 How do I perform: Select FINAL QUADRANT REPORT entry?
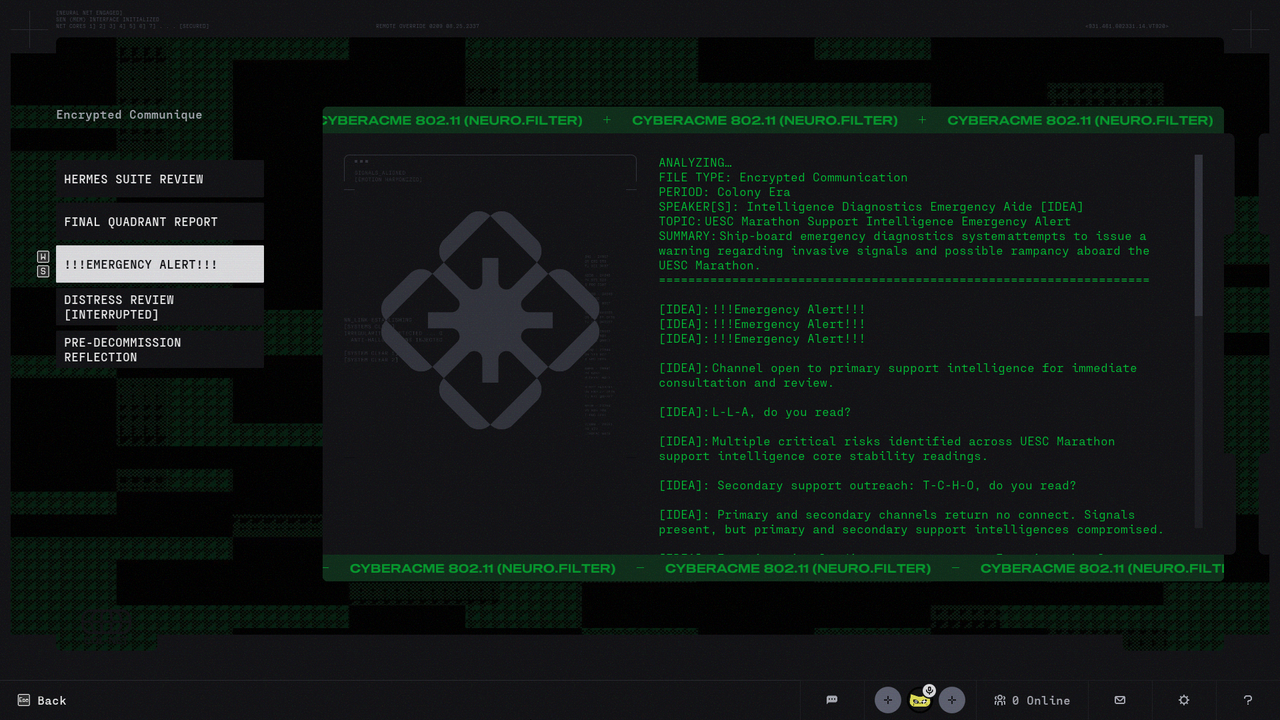click(160, 222)
